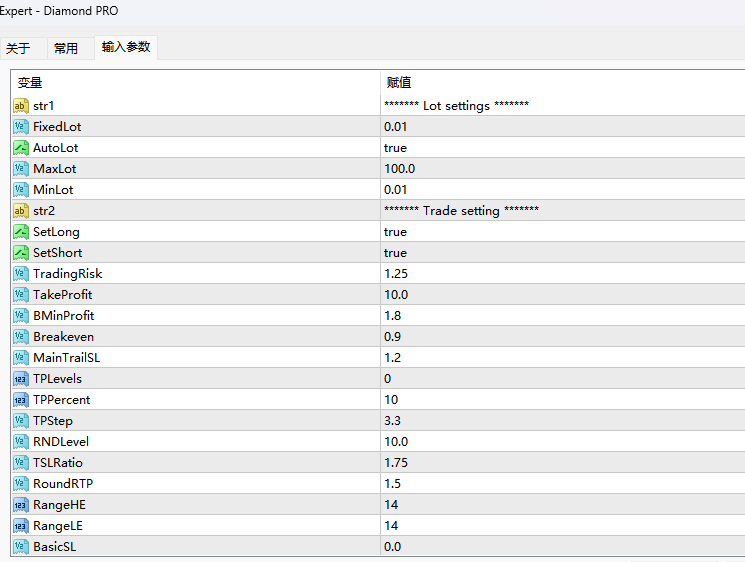This screenshot has height=562, width=745.
Task: Switch to the 关于 tab
Action: tap(18, 48)
